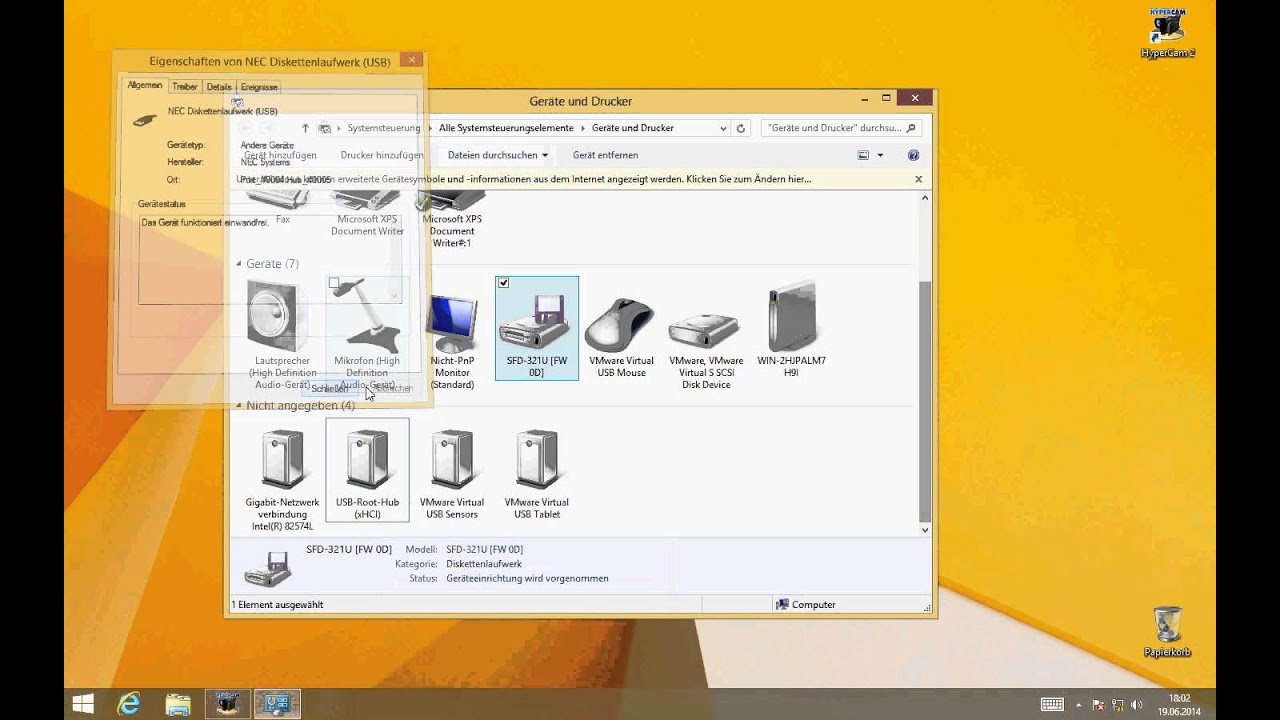Click the scrollbar up arrow
This screenshot has height=720, width=1280.
point(925,198)
